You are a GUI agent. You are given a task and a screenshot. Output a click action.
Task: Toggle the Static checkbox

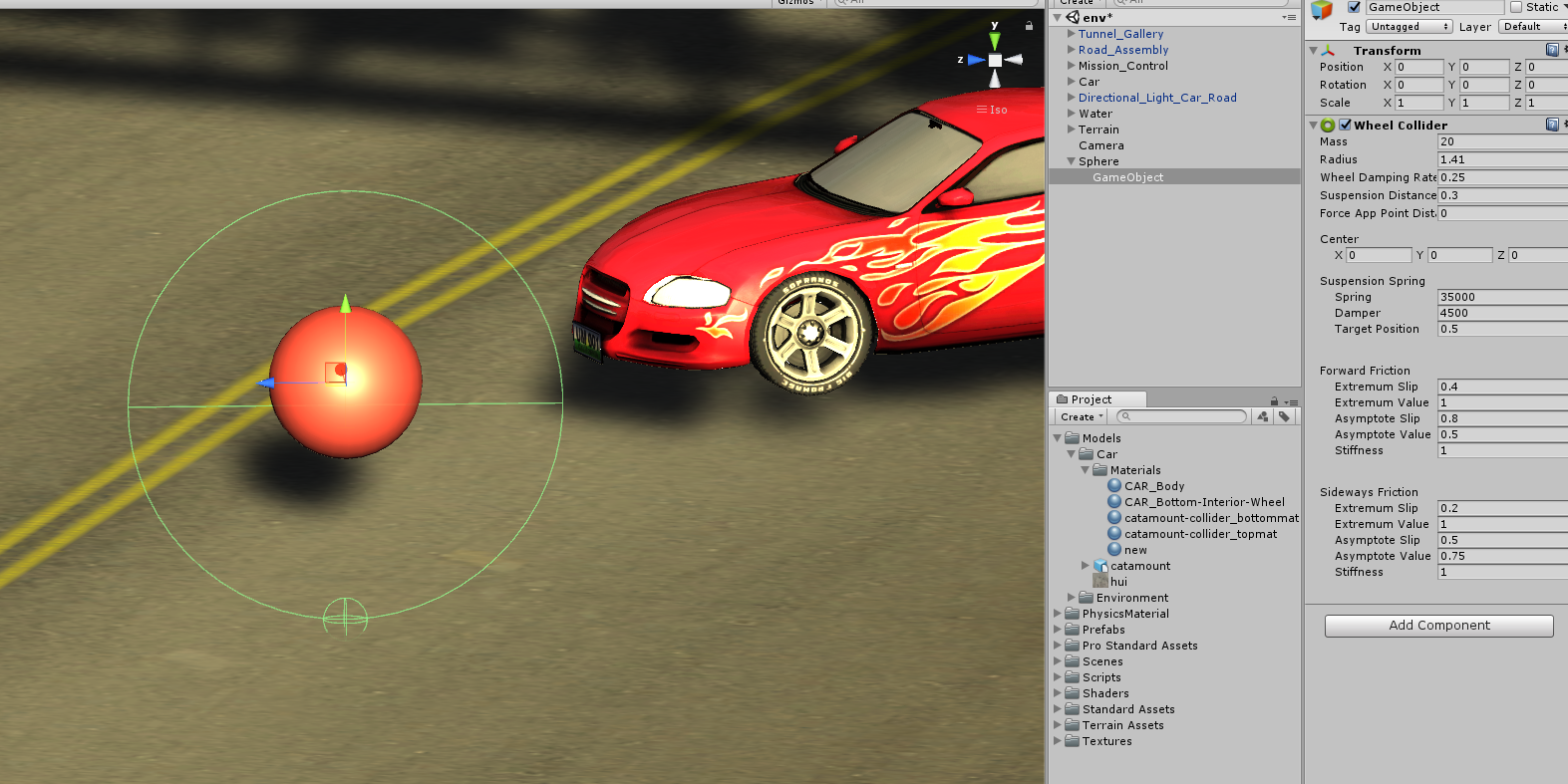tap(1516, 7)
